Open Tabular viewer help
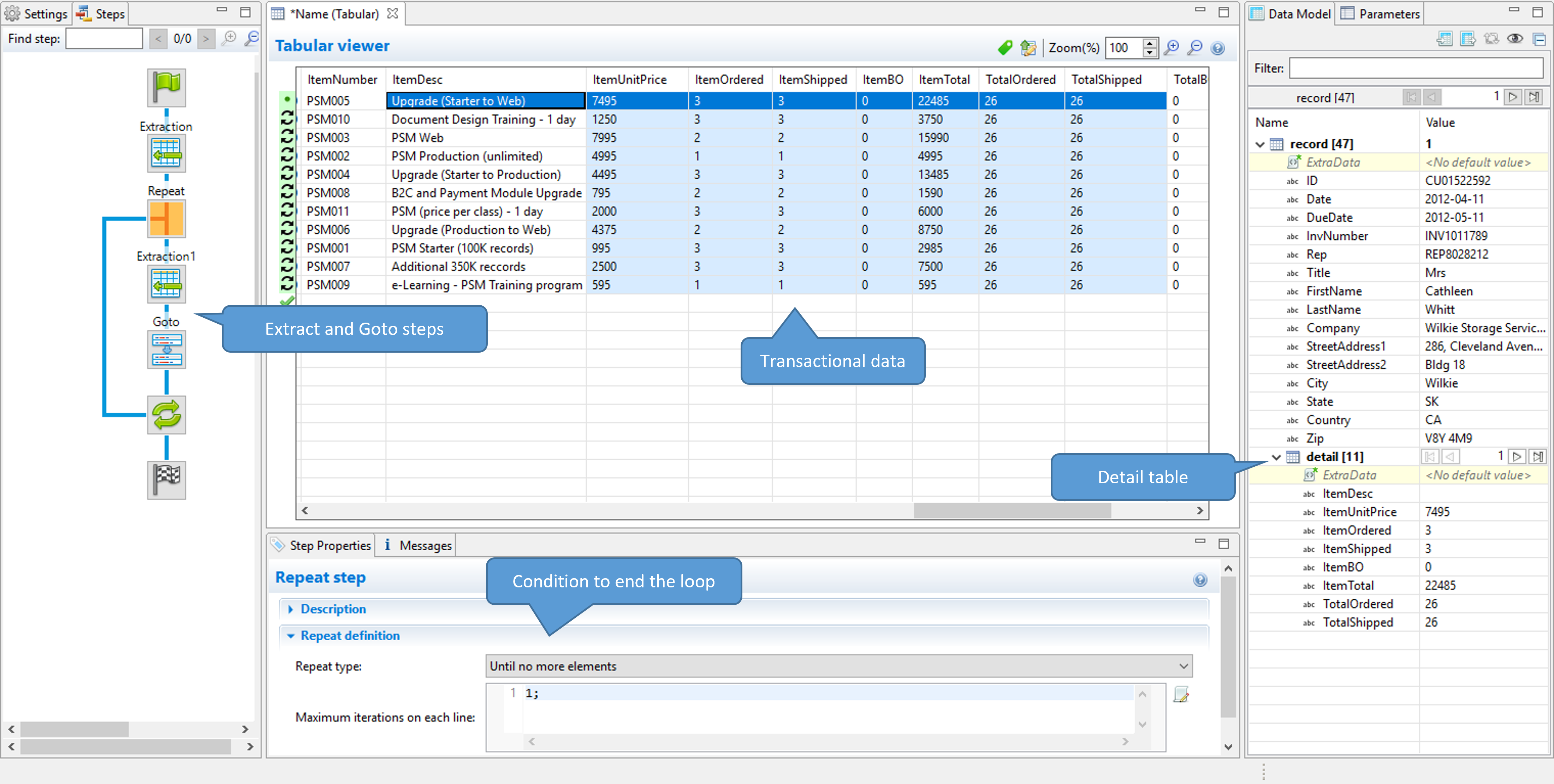The image size is (1554, 784). (1217, 48)
